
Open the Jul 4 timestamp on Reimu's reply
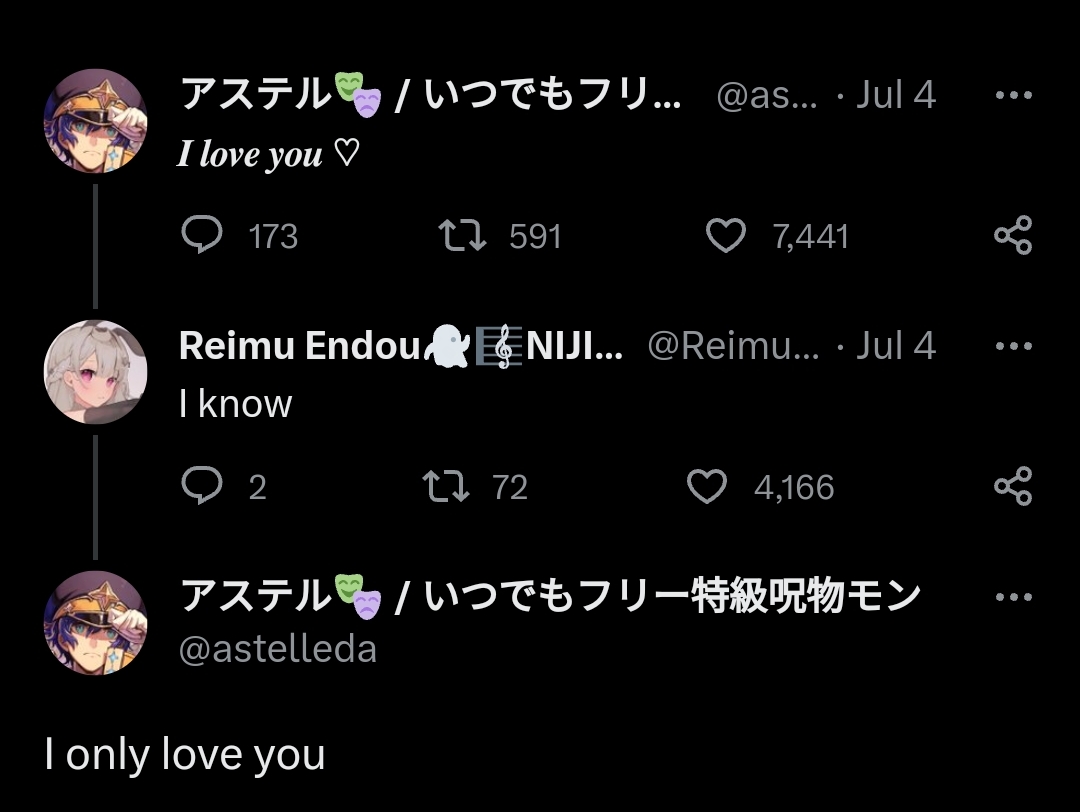[895, 346]
